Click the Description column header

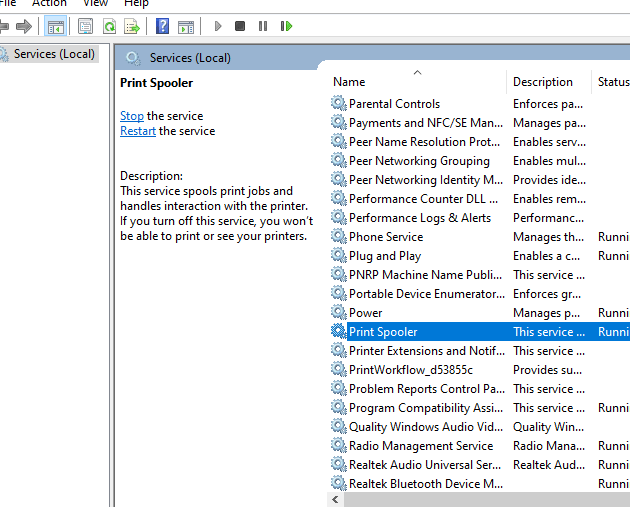[543, 82]
